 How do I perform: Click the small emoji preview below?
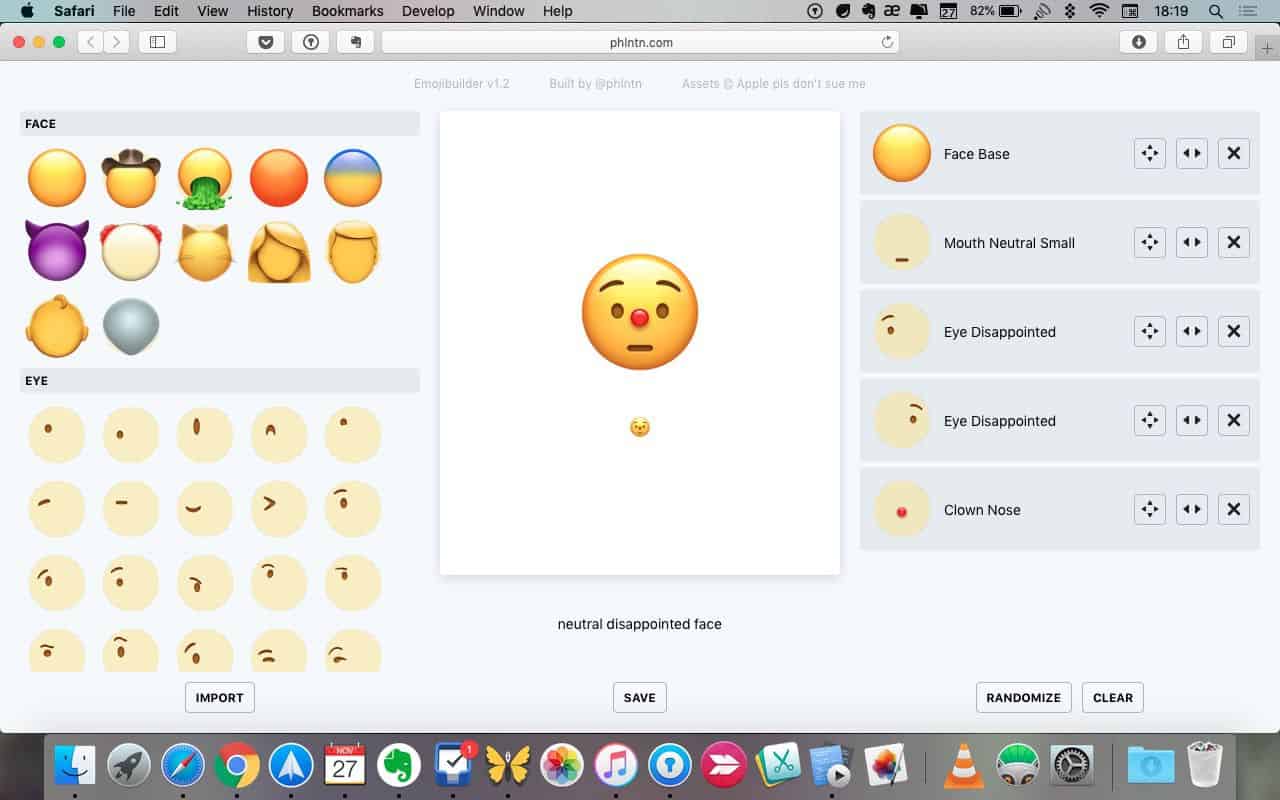tap(640, 427)
